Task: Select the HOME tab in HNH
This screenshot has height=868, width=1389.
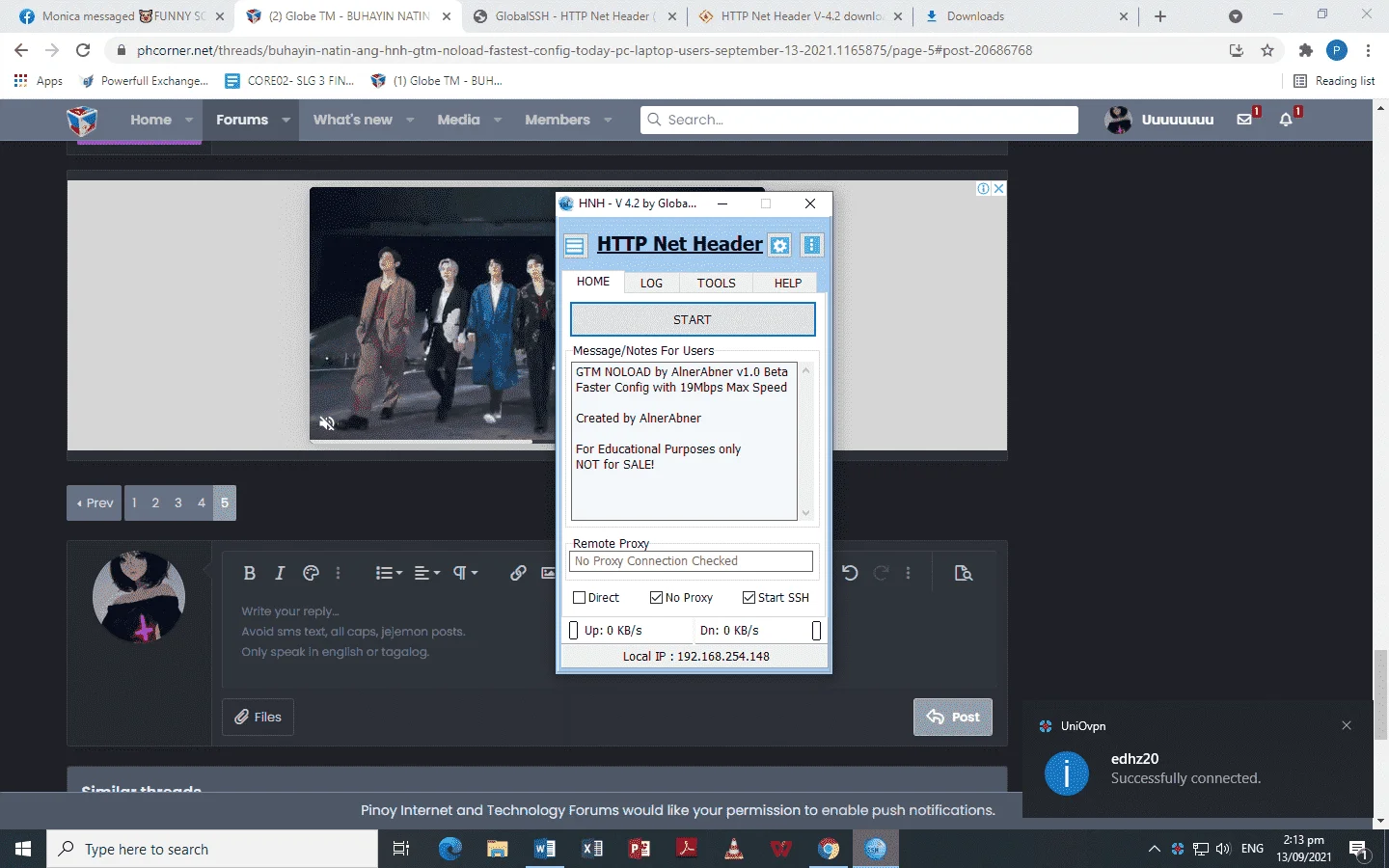Action: (593, 282)
